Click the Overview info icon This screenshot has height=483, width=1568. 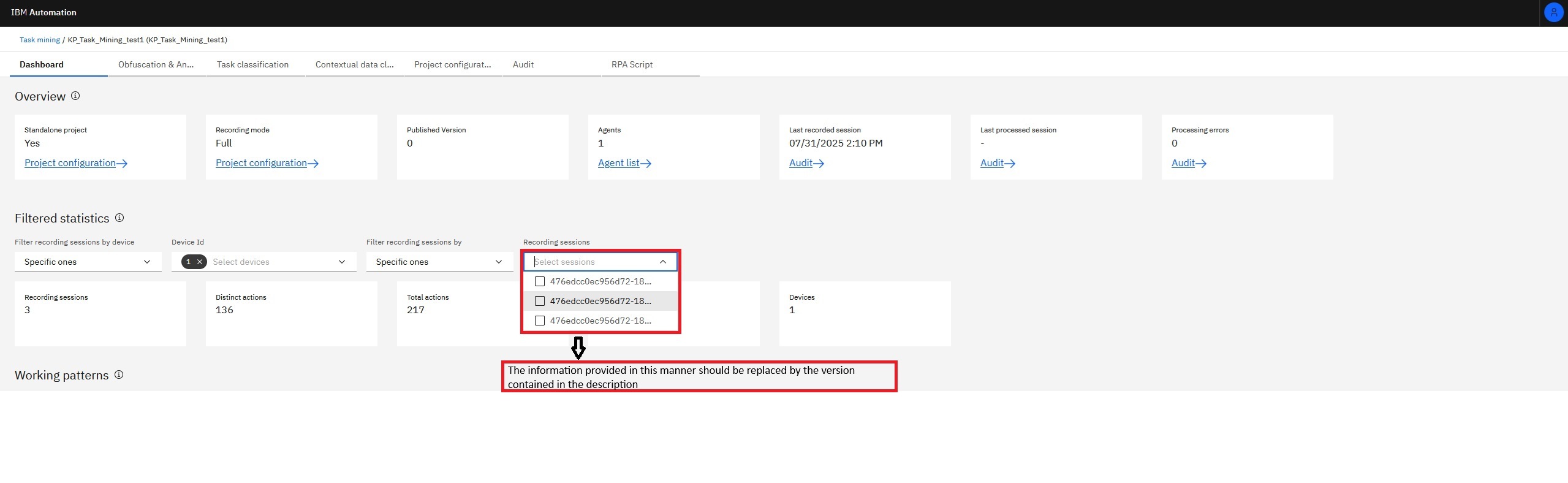(75, 96)
